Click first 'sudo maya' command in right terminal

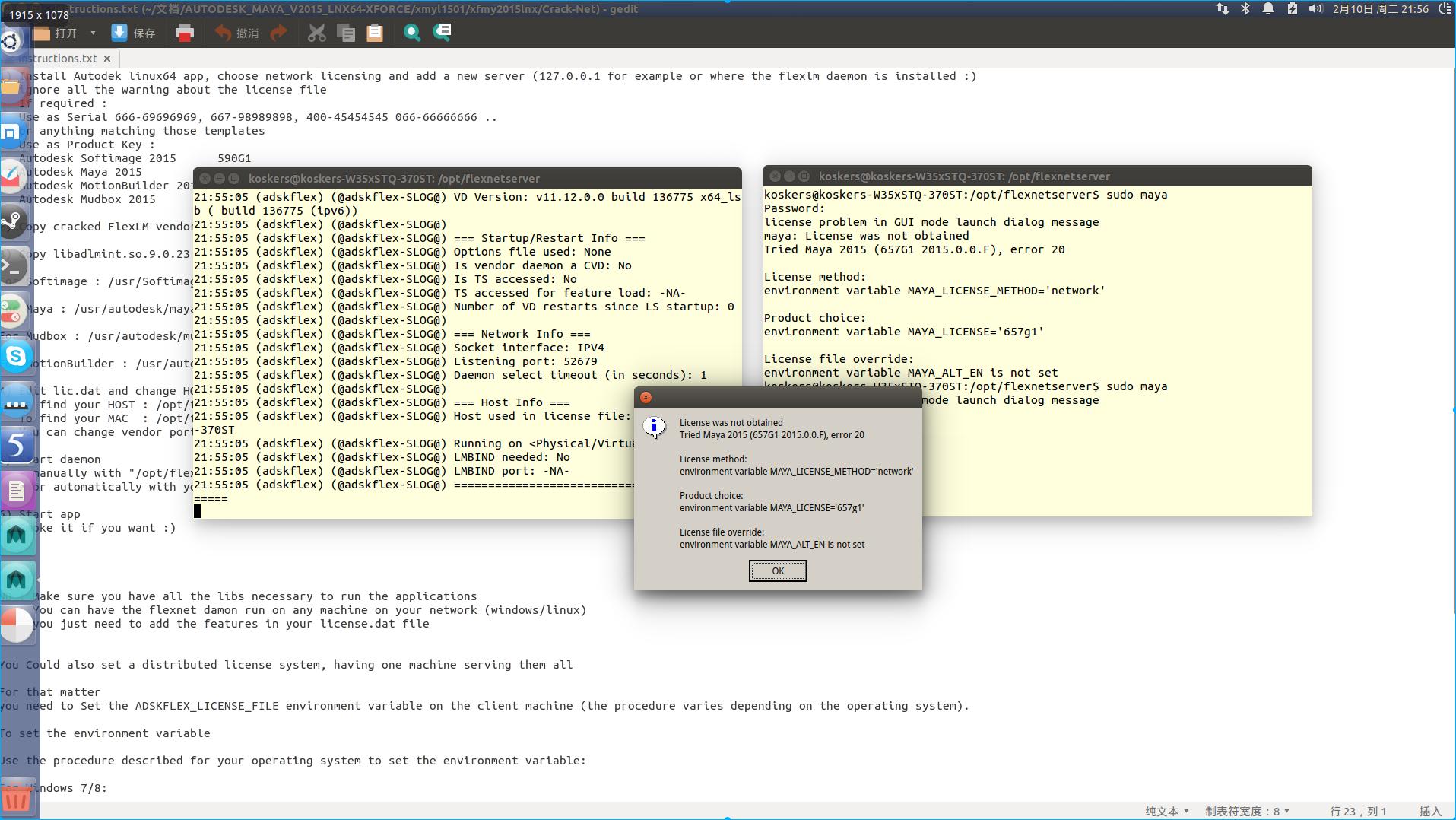tap(1137, 195)
